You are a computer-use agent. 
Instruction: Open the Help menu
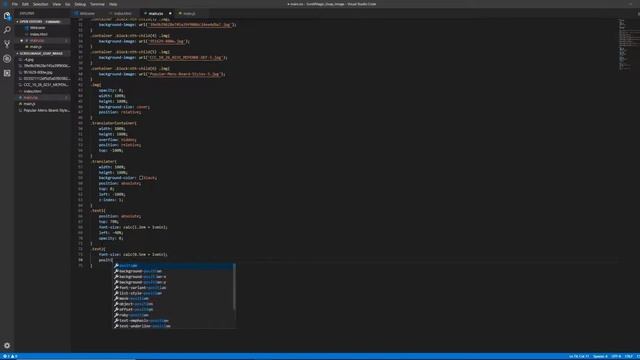[113, 4]
